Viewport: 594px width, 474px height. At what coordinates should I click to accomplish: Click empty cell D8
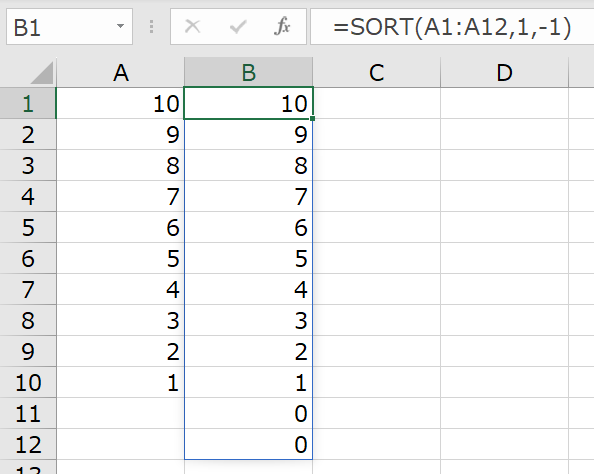click(505, 320)
